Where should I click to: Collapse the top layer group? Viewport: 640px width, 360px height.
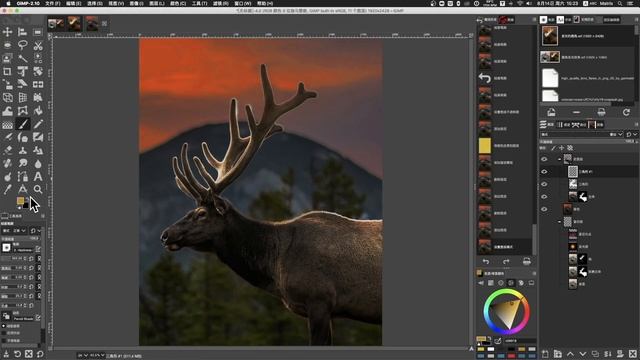pyautogui.click(x=559, y=159)
